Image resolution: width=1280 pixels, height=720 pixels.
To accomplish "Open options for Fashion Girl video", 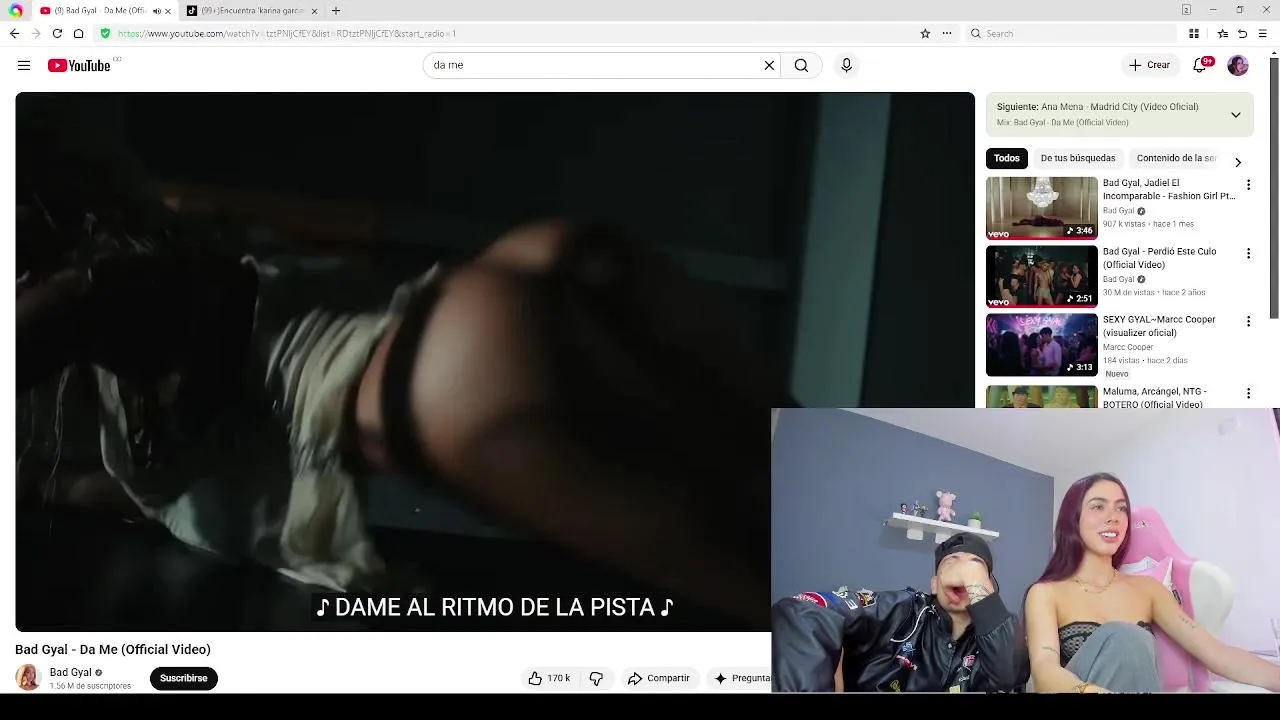I will (x=1248, y=185).
